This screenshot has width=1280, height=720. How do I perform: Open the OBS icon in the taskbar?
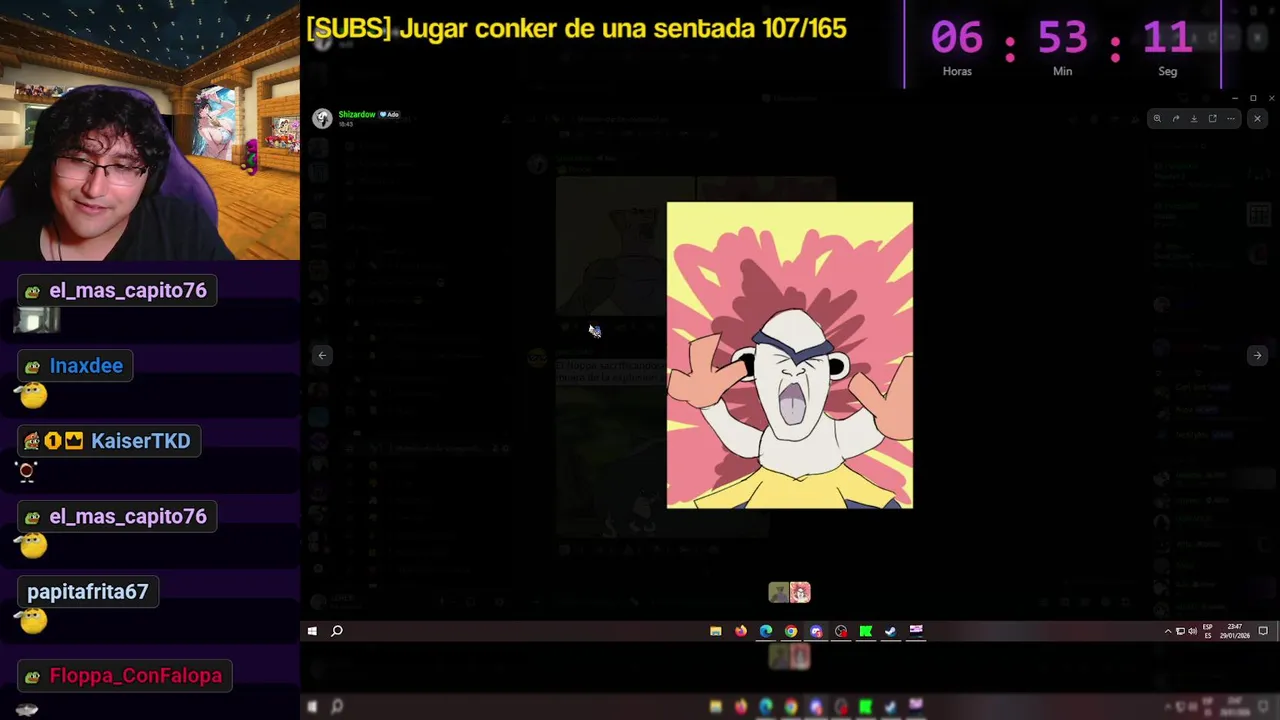(841, 631)
